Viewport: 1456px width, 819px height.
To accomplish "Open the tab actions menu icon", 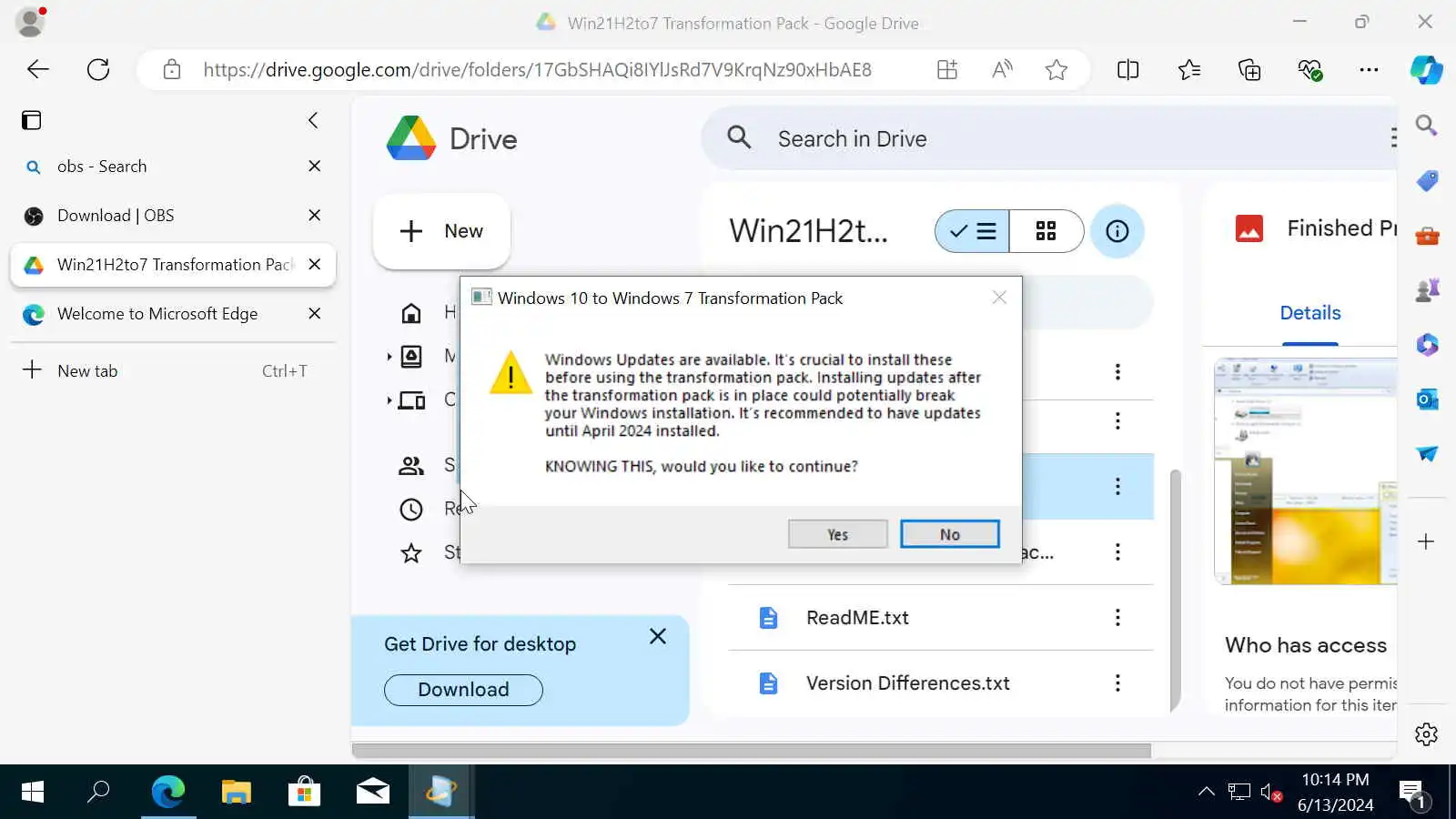I will click(x=32, y=120).
